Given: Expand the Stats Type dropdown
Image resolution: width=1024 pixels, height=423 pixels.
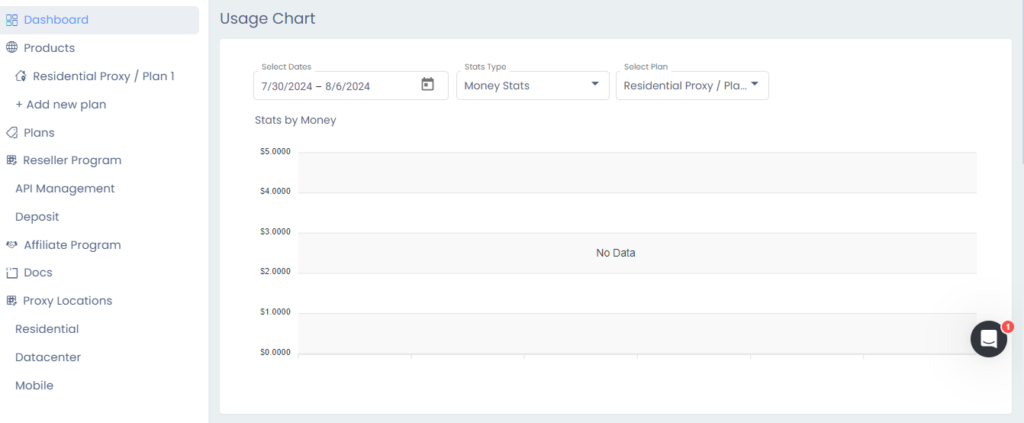Looking at the screenshot, I should point(532,85).
